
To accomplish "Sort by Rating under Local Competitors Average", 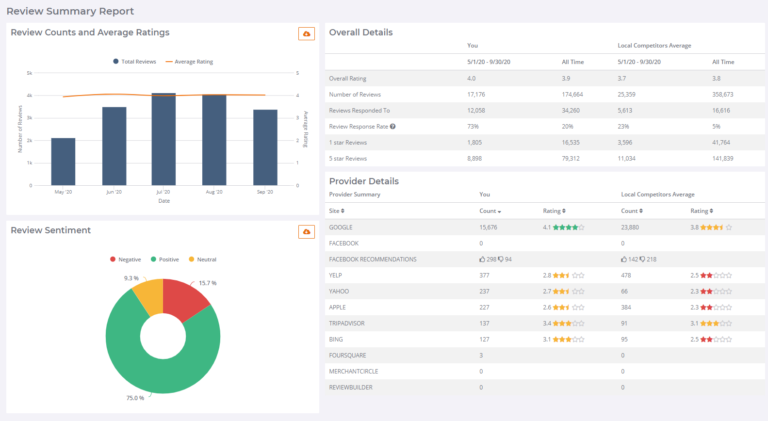I will (703, 211).
